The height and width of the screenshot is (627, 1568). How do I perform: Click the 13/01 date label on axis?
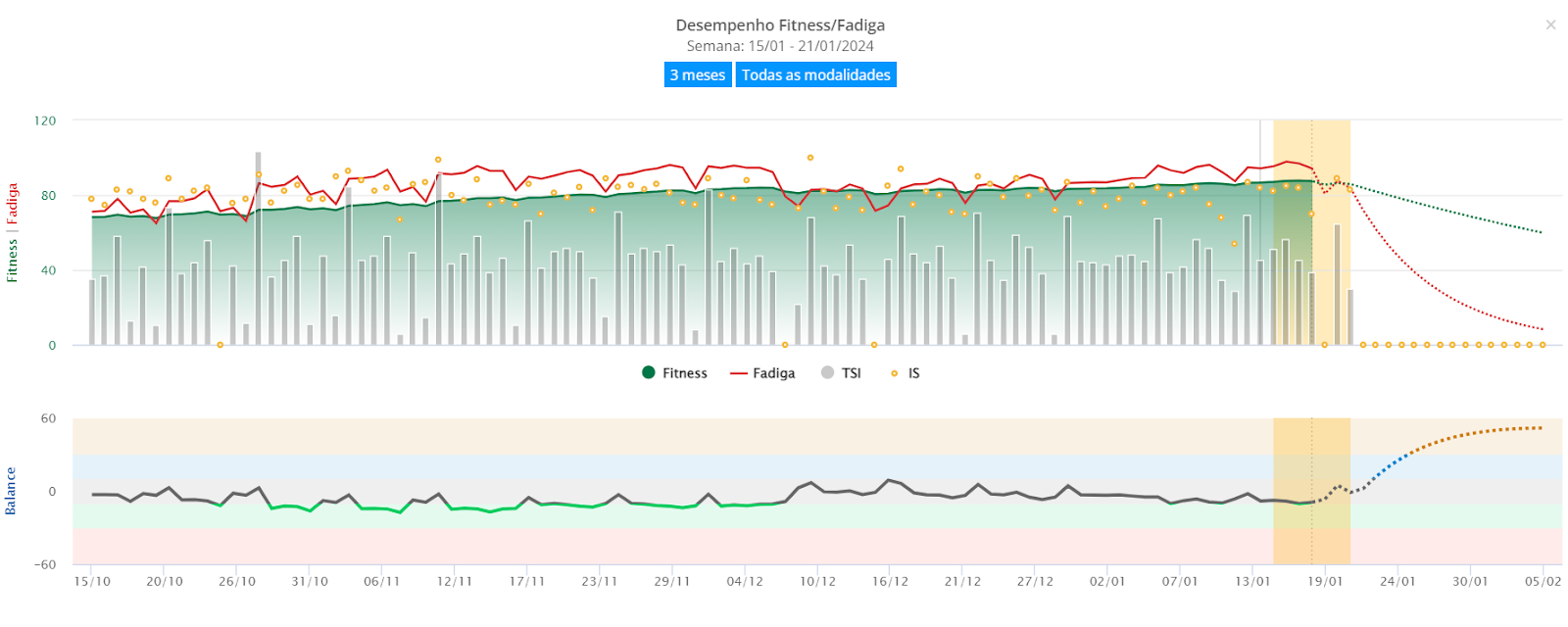pyautogui.click(x=1252, y=581)
